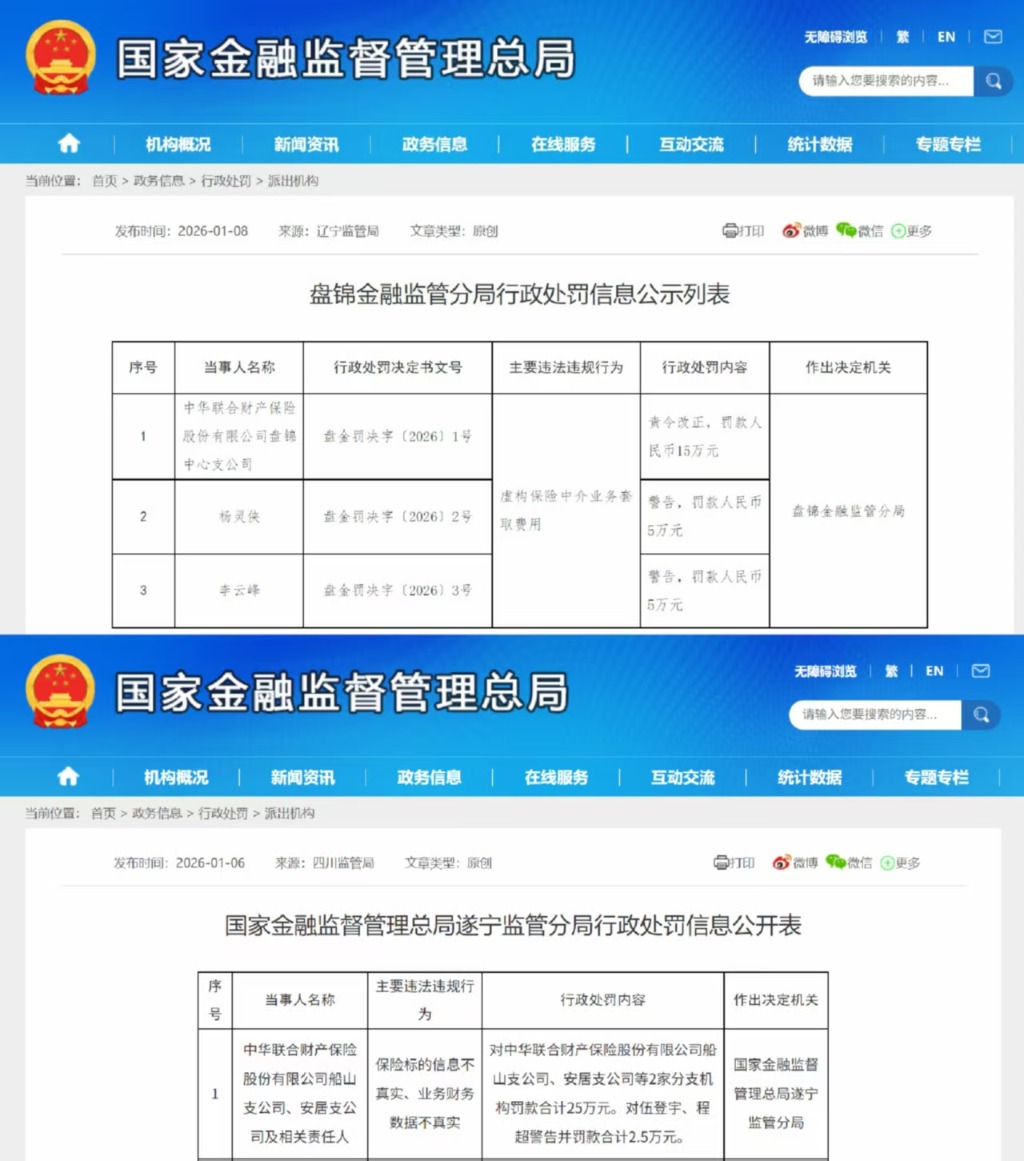The image size is (1024, 1161).
Task: Share the 2026-01-08 article to 微博
Action: pos(805,231)
